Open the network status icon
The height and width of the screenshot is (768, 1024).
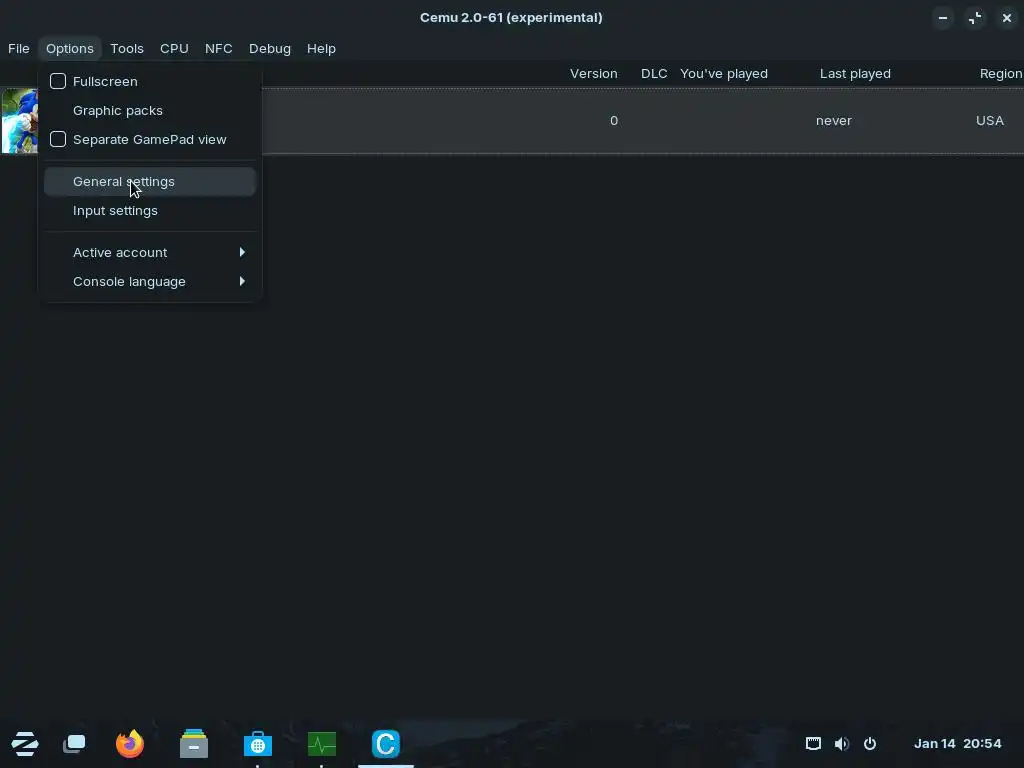tap(813, 744)
